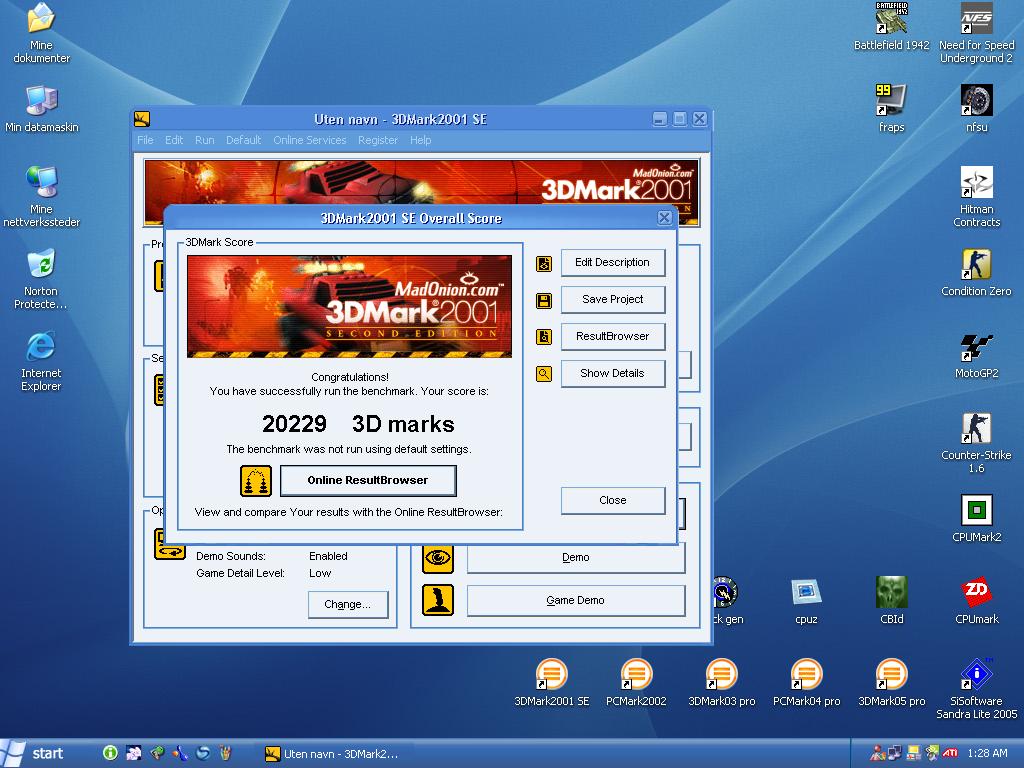Click the Demo button
Image resolution: width=1024 pixels, height=768 pixels.
pyautogui.click(x=575, y=558)
